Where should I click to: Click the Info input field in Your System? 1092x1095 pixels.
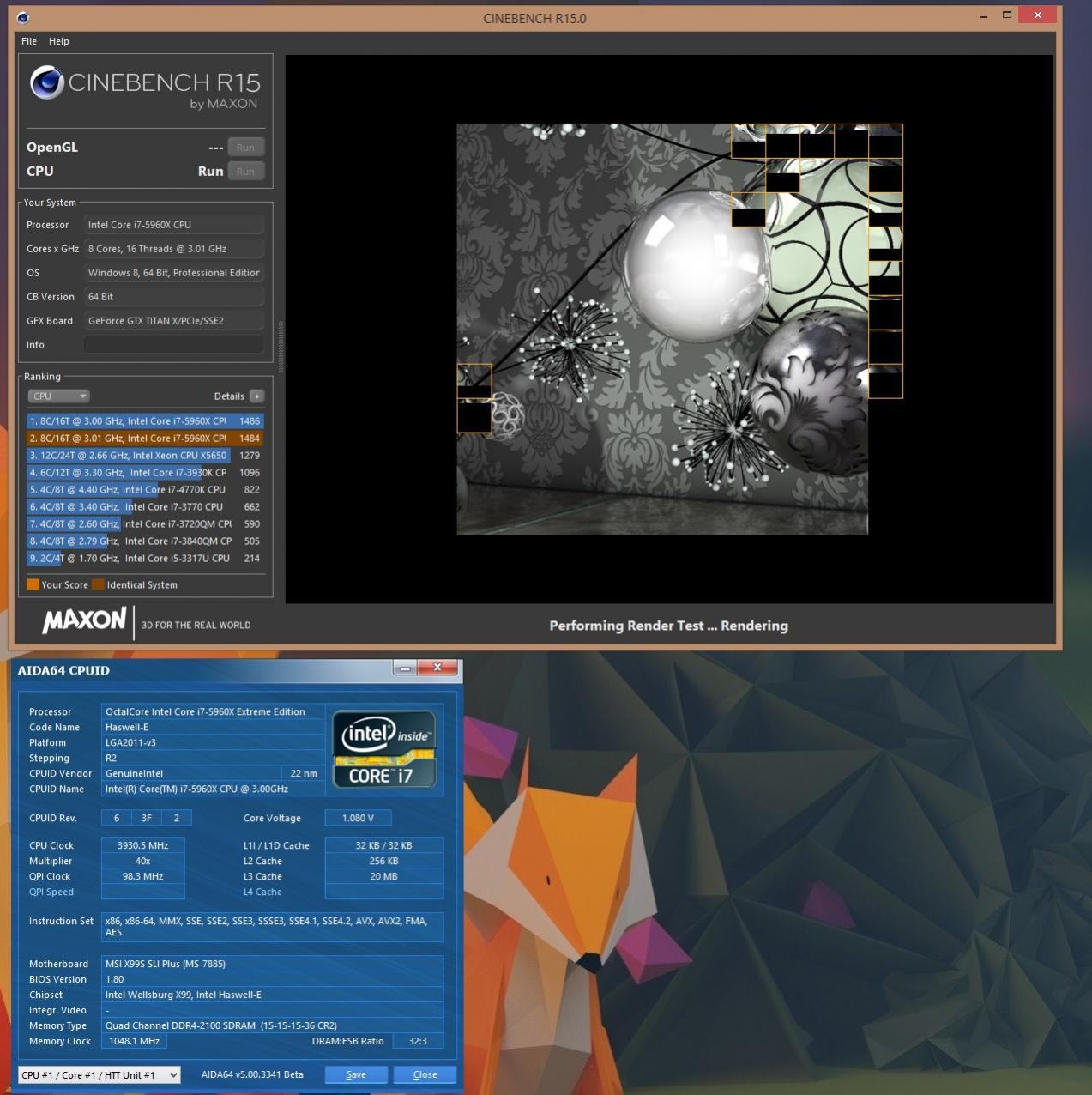174,345
